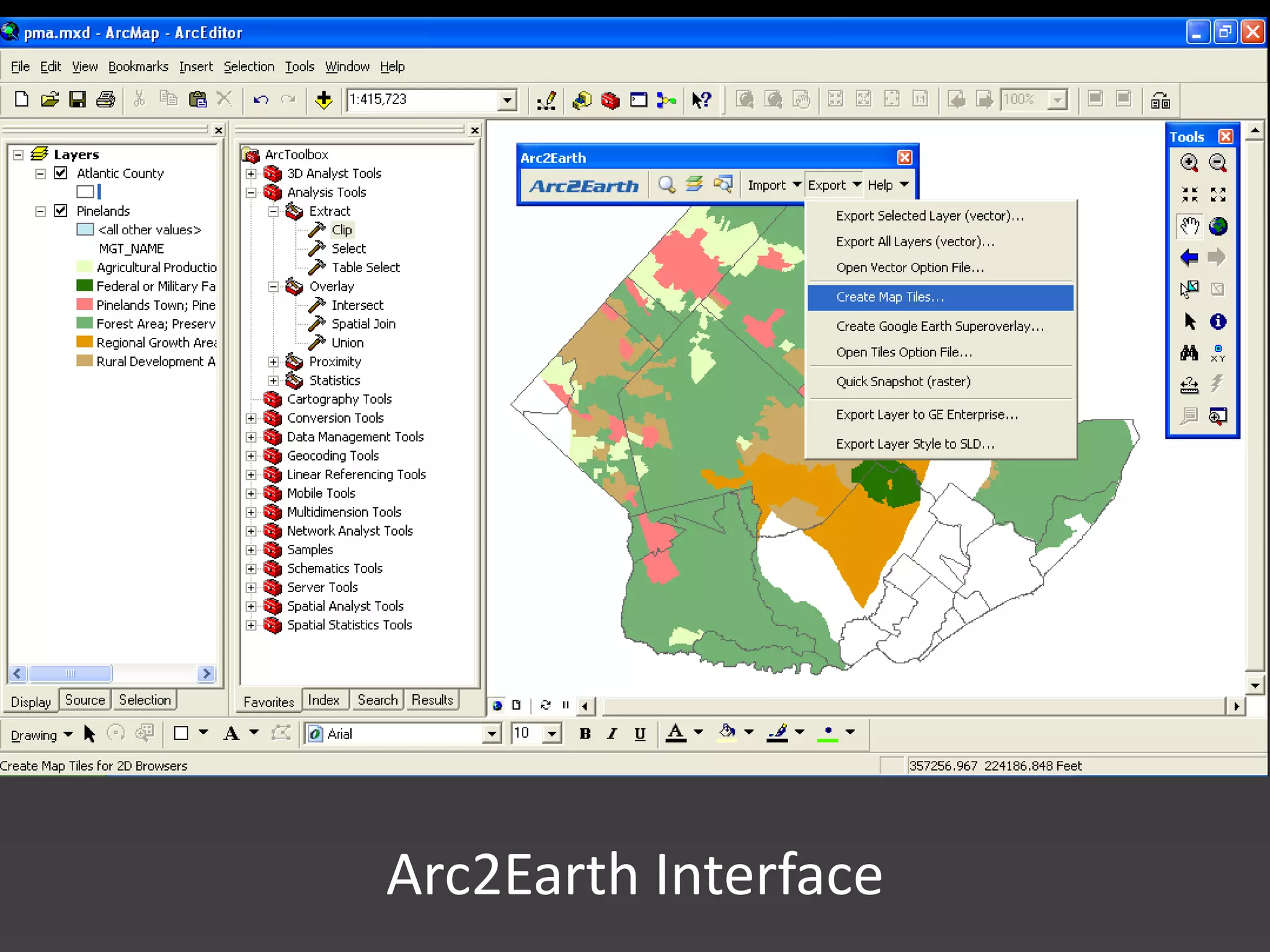The image size is (1270, 952).
Task: Open the font size 10 dropdown
Action: [552, 734]
